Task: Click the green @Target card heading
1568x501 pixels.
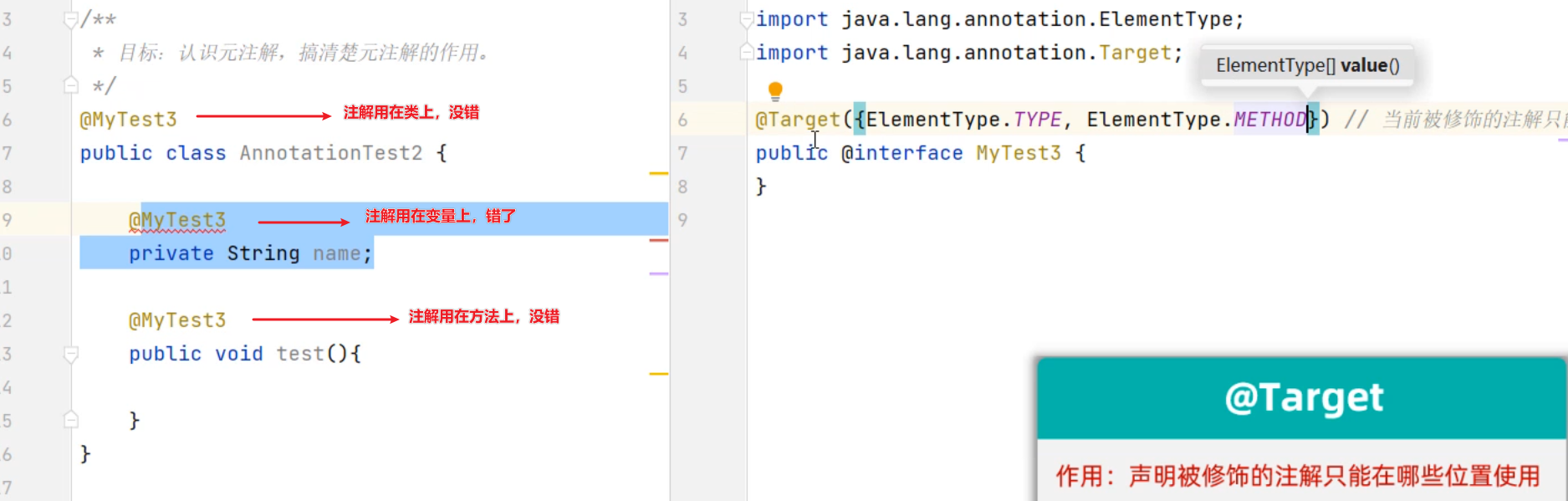Action: point(1303,398)
